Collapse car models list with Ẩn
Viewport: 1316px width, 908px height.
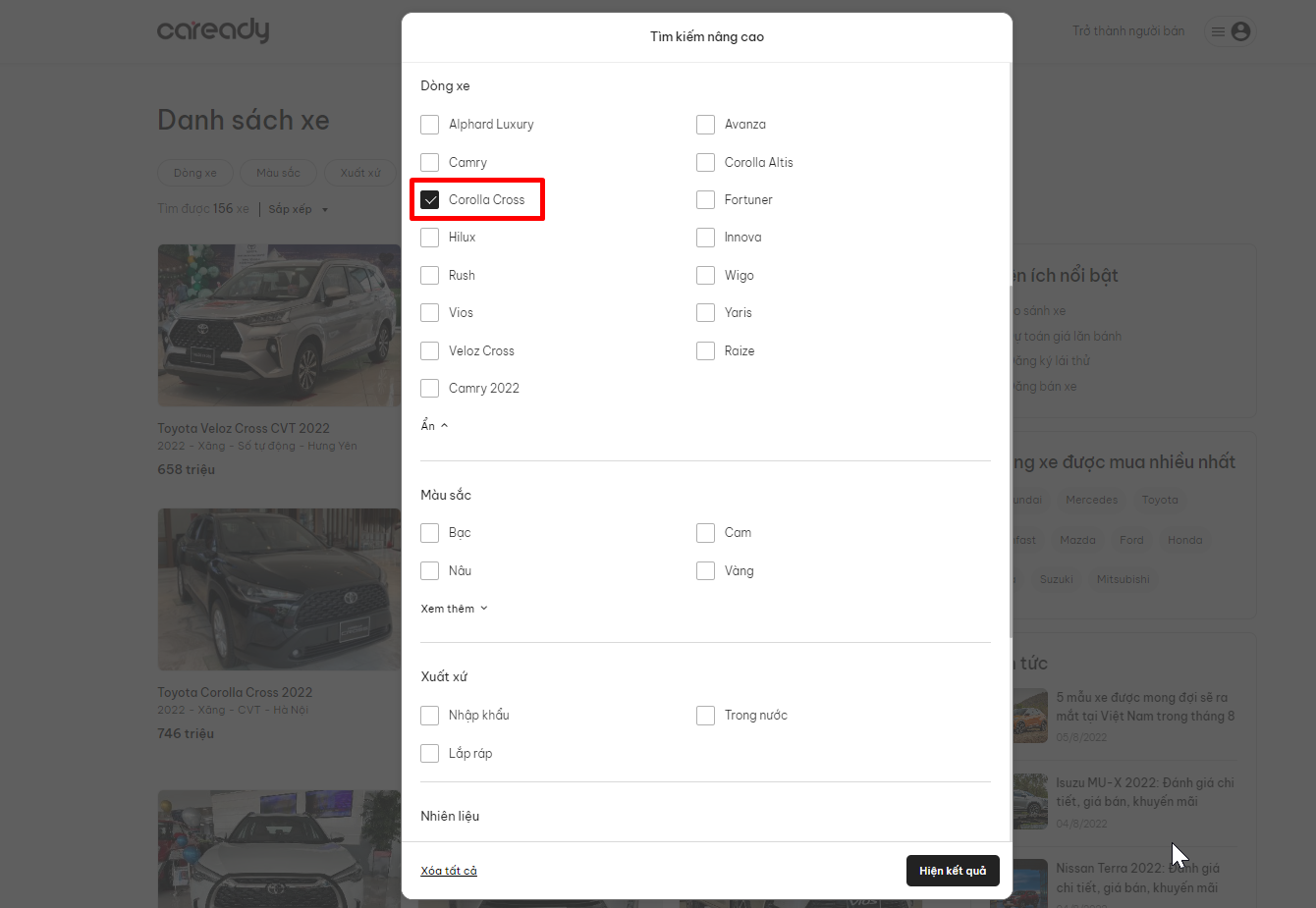pos(434,425)
